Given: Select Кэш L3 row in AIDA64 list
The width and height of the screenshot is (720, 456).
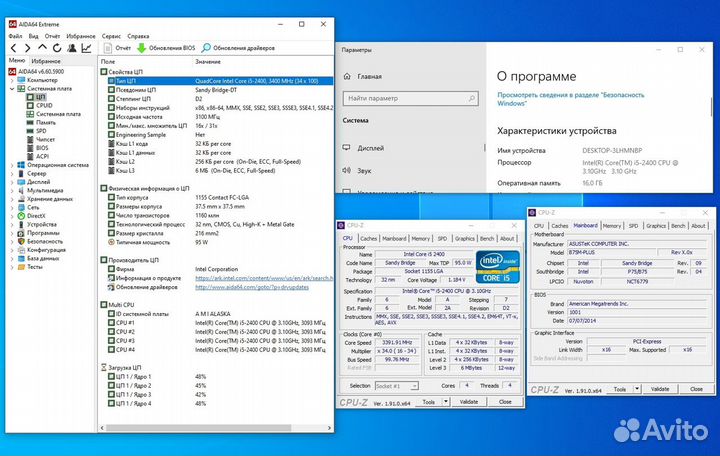Looking at the screenshot, I should pos(216,171).
